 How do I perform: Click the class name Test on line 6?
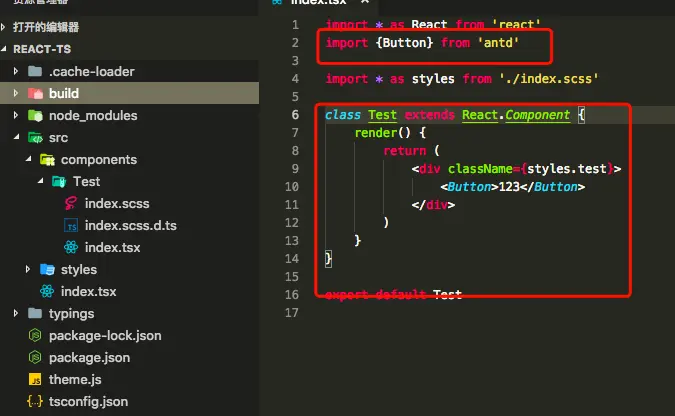point(382,115)
